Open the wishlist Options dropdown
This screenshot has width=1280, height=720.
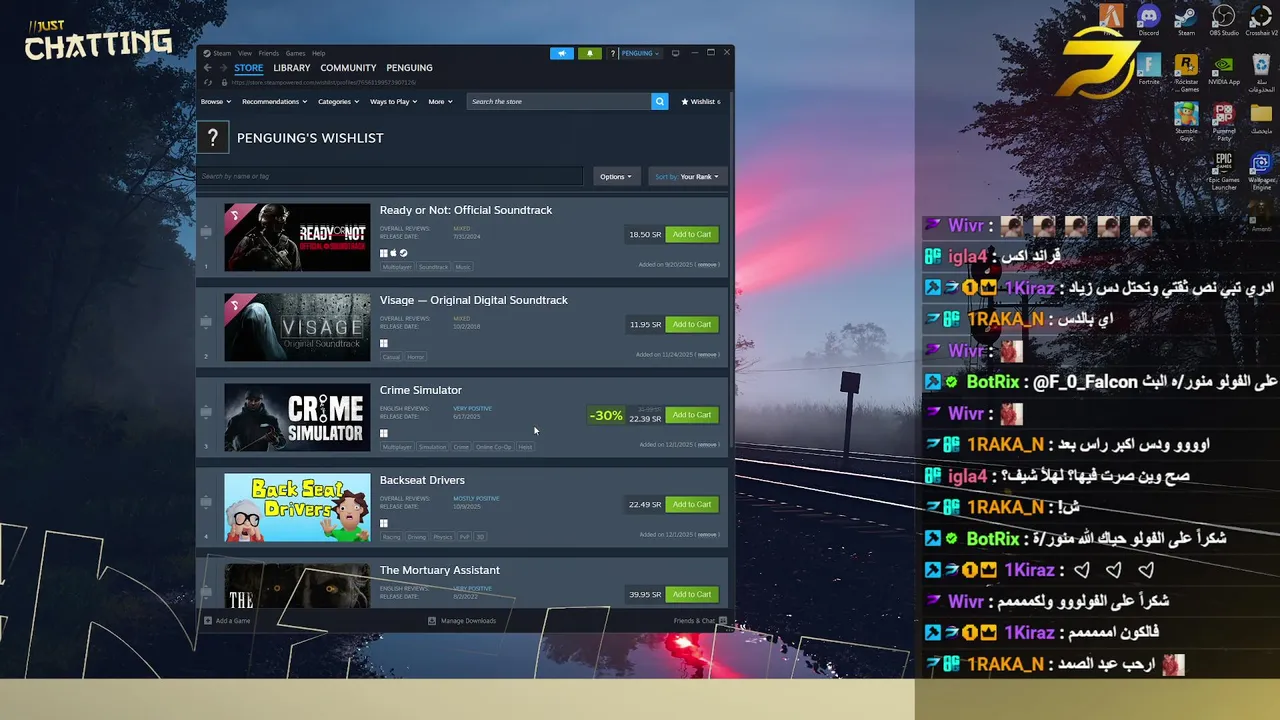[x=615, y=176]
